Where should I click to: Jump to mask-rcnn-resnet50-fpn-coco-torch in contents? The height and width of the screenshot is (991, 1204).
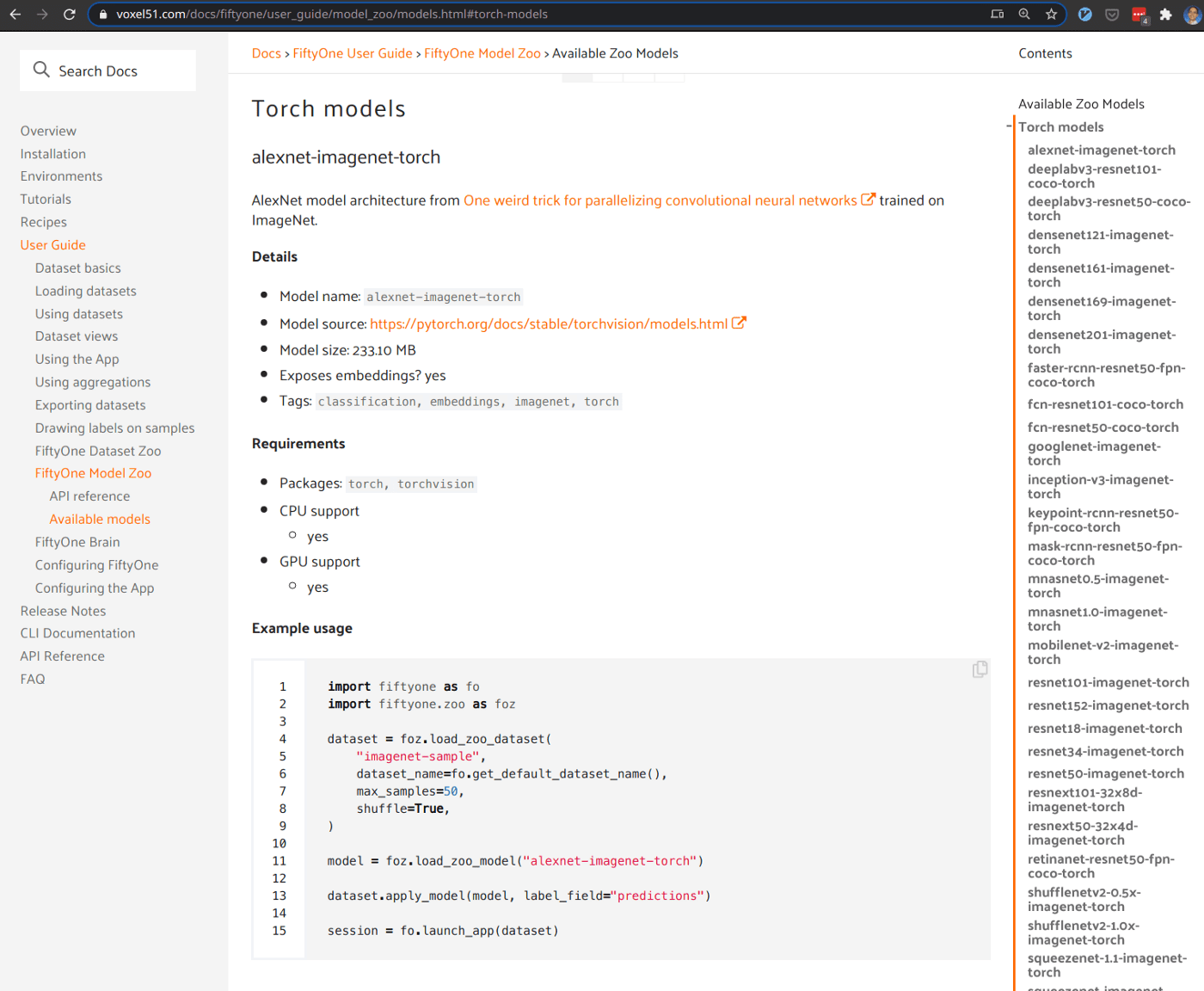[x=1105, y=553]
